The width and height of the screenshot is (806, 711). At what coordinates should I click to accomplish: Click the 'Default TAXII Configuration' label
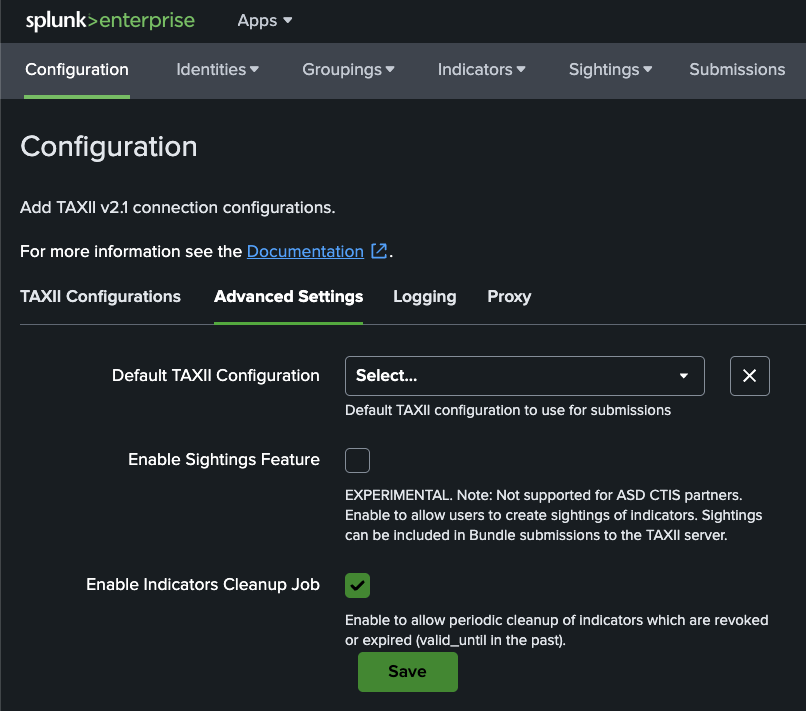[215, 376]
